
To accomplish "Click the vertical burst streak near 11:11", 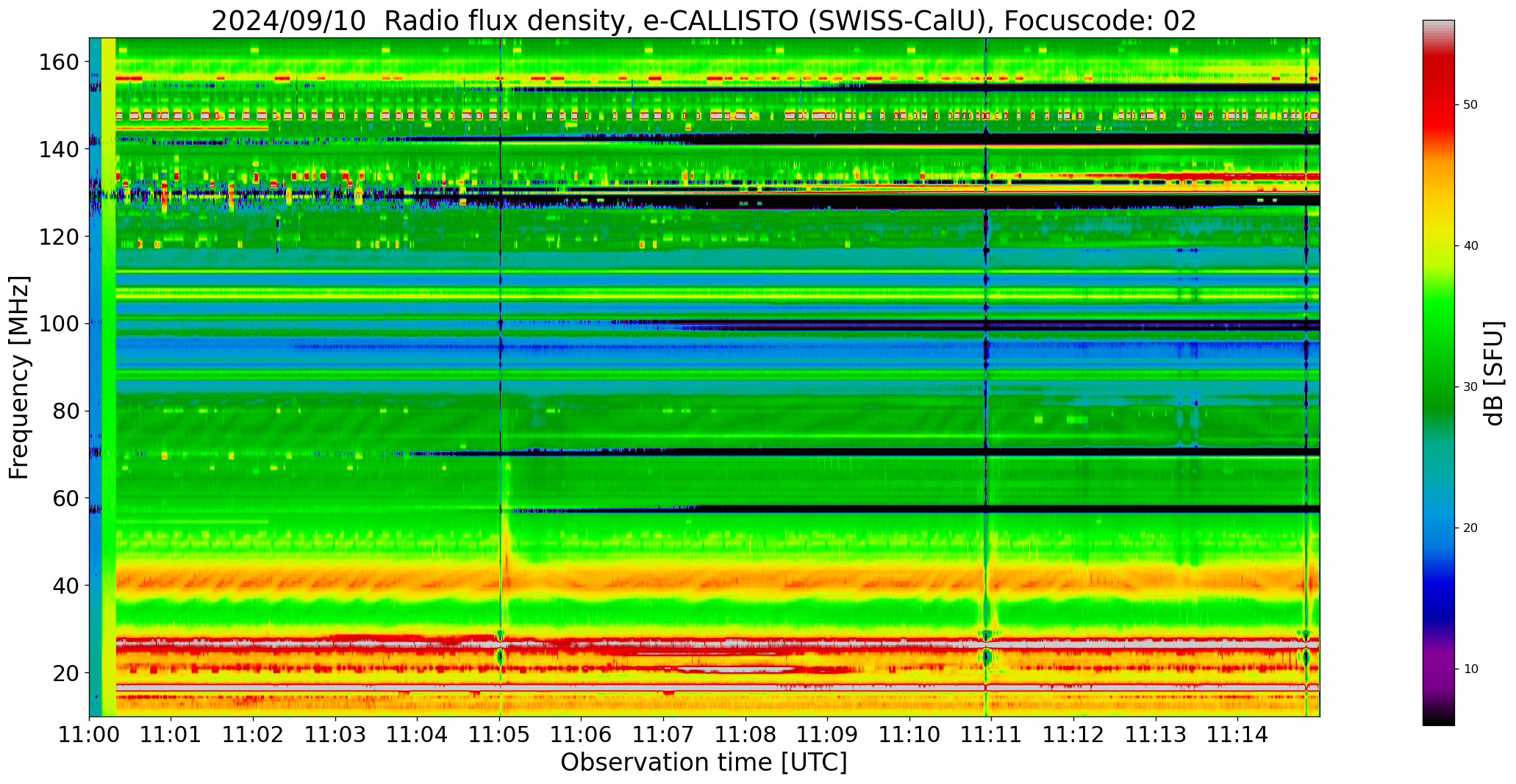I will coord(986,377).
